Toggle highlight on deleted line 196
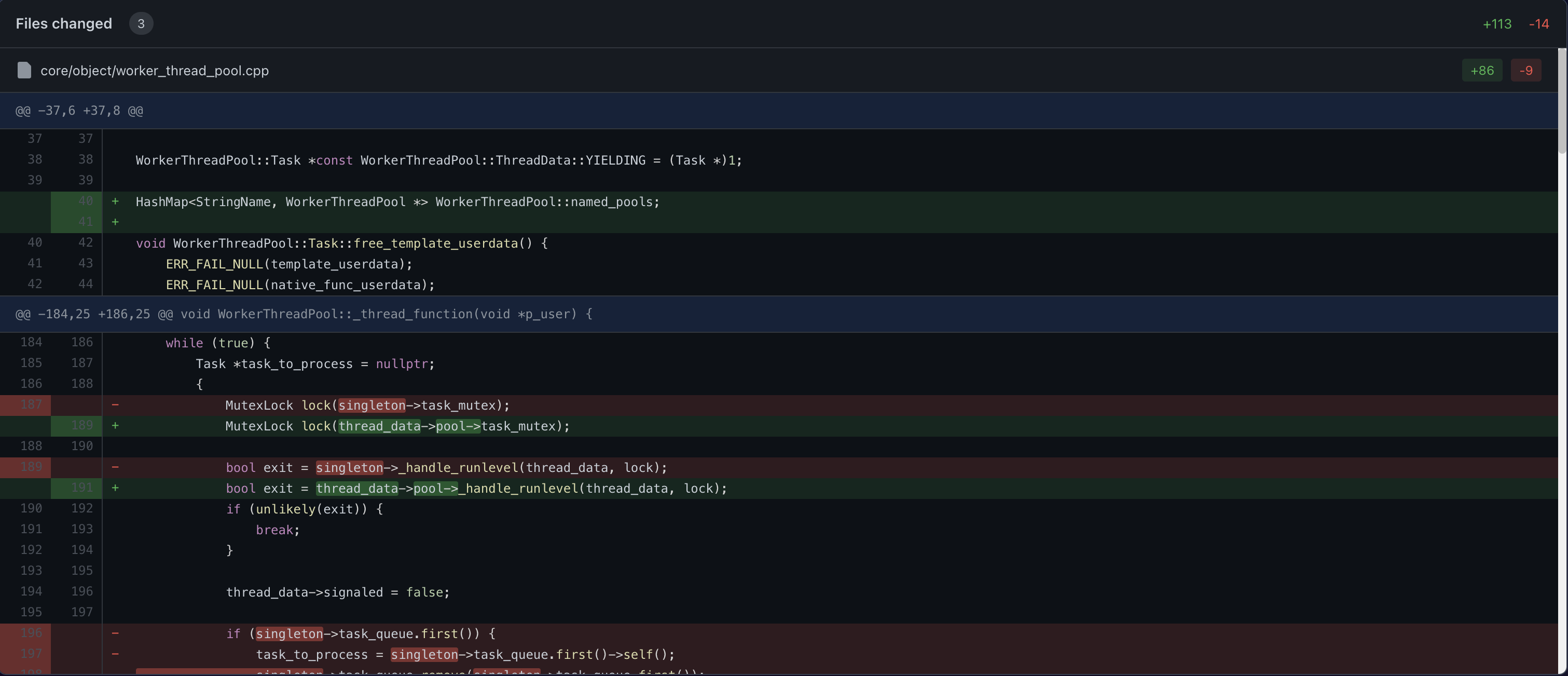 pos(32,633)
